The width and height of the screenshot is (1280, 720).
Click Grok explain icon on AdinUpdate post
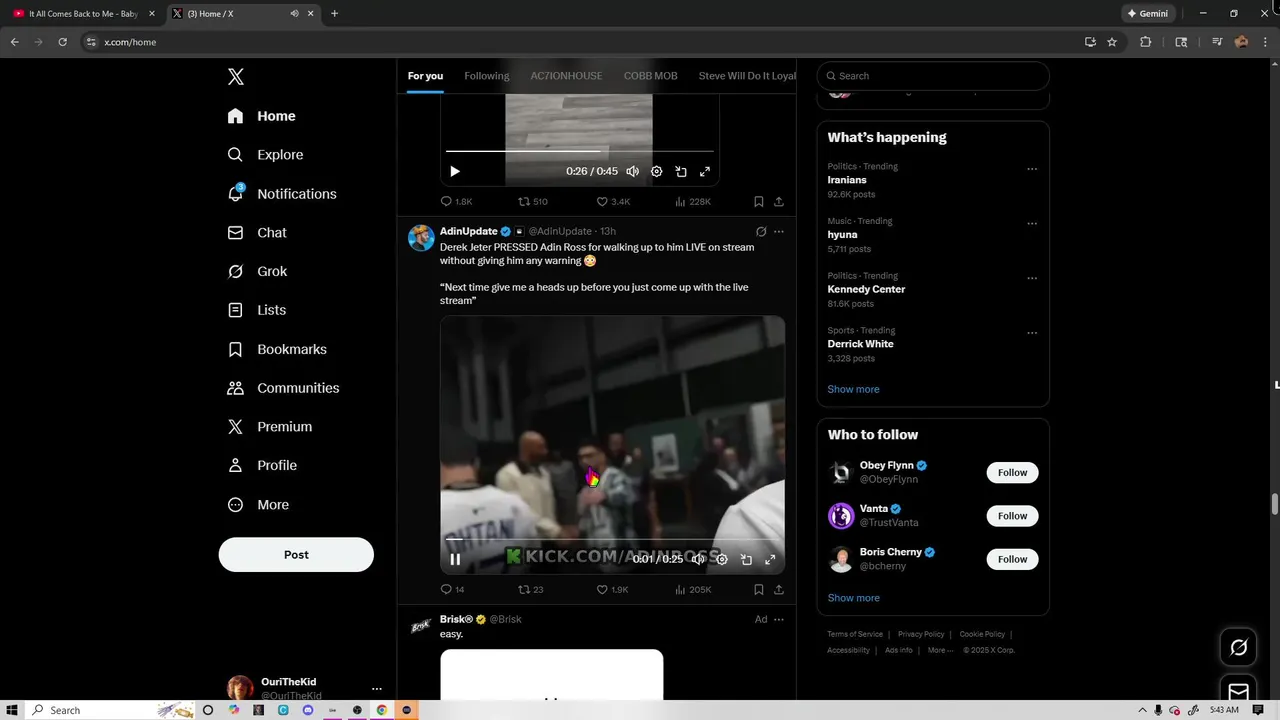click(x=761, y=231)
